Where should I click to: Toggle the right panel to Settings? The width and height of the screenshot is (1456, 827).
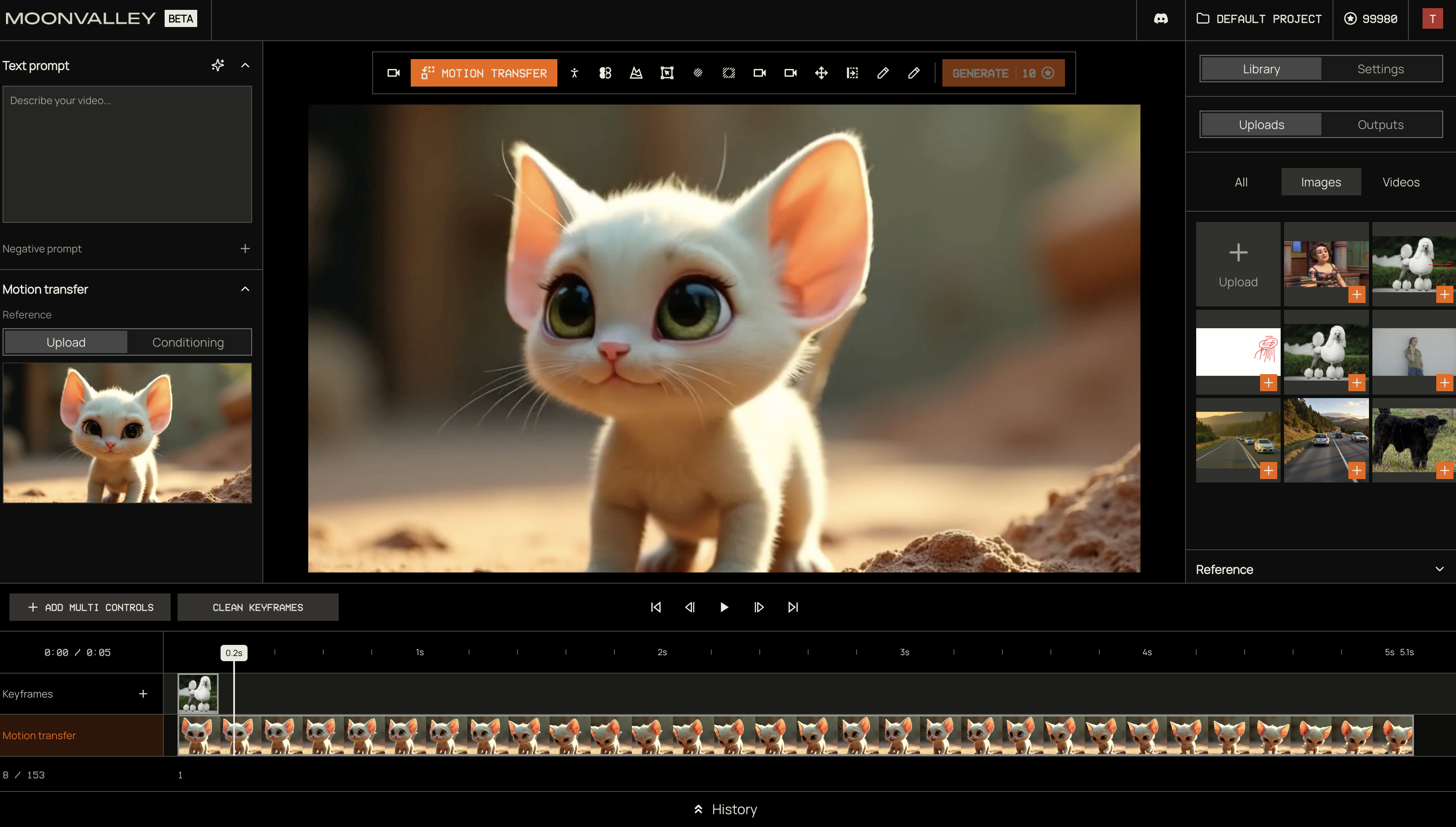(1381, 69)
